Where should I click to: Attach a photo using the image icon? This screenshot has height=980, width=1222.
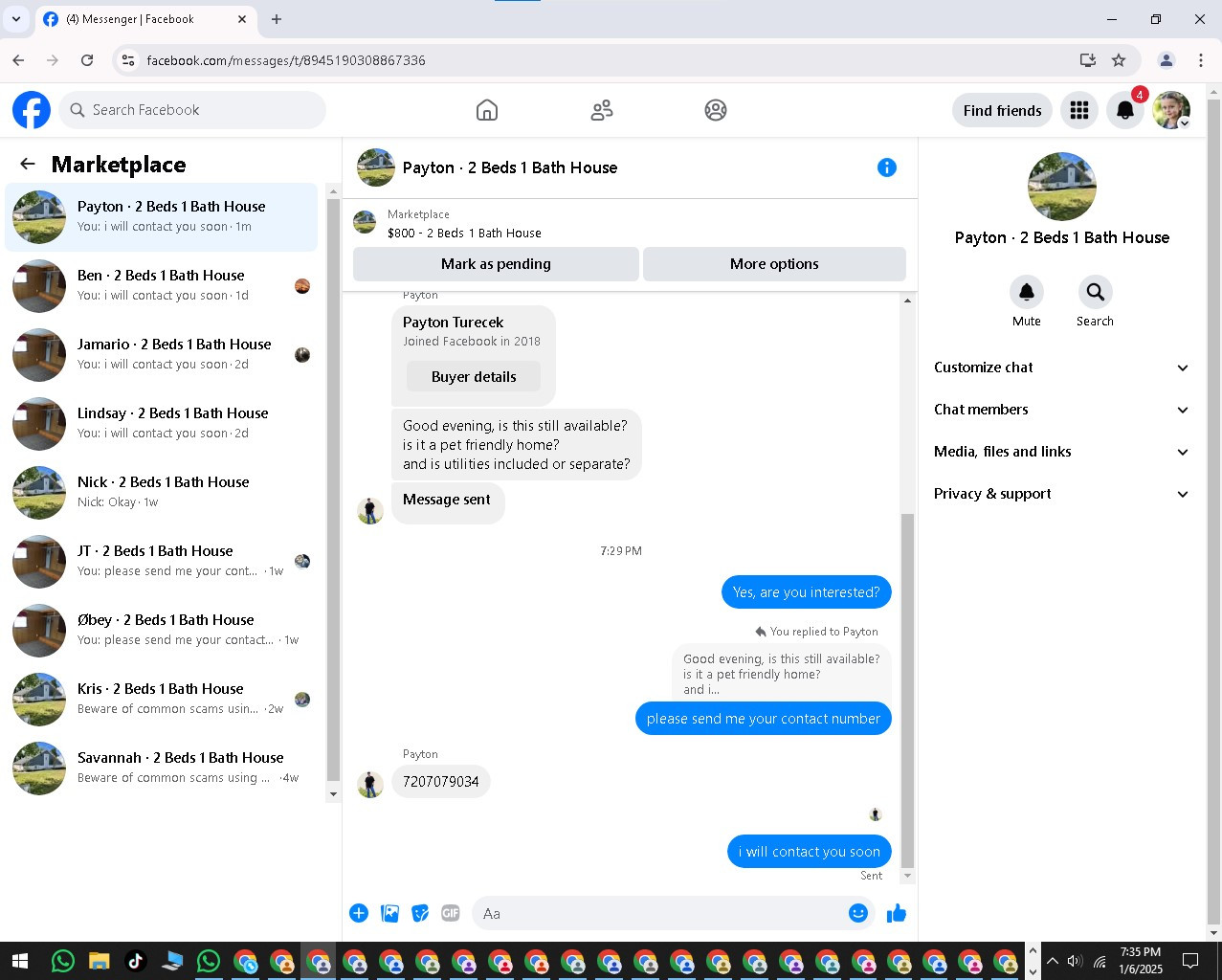point(389,913)
